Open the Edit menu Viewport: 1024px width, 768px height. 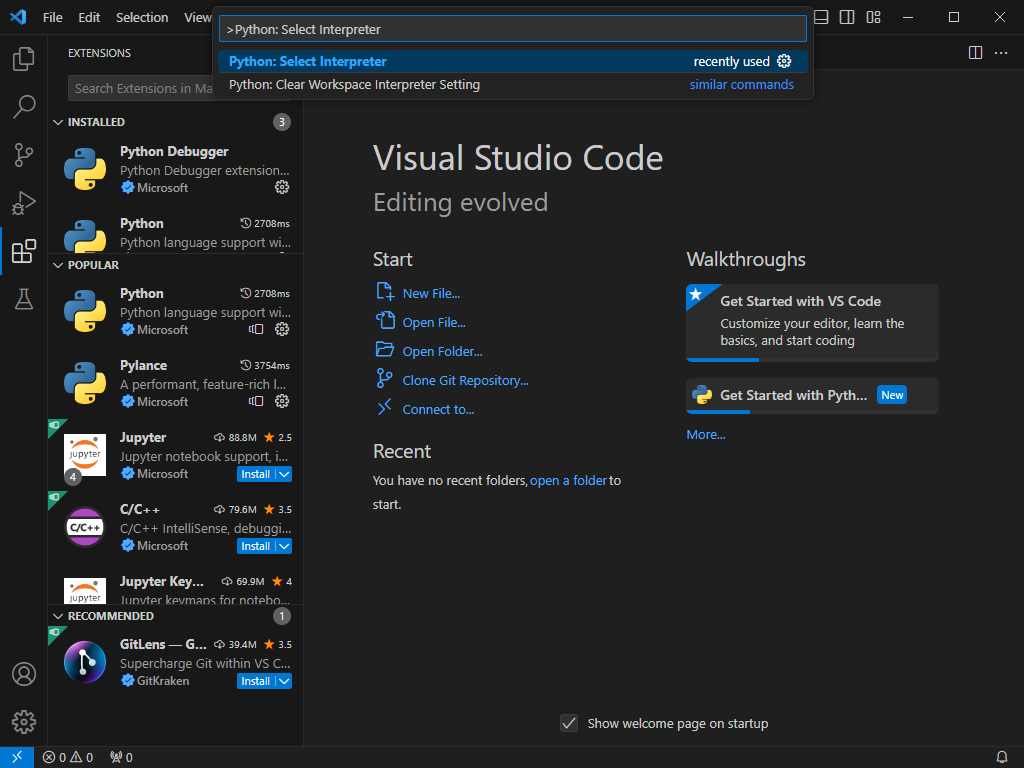coord(89,18)
